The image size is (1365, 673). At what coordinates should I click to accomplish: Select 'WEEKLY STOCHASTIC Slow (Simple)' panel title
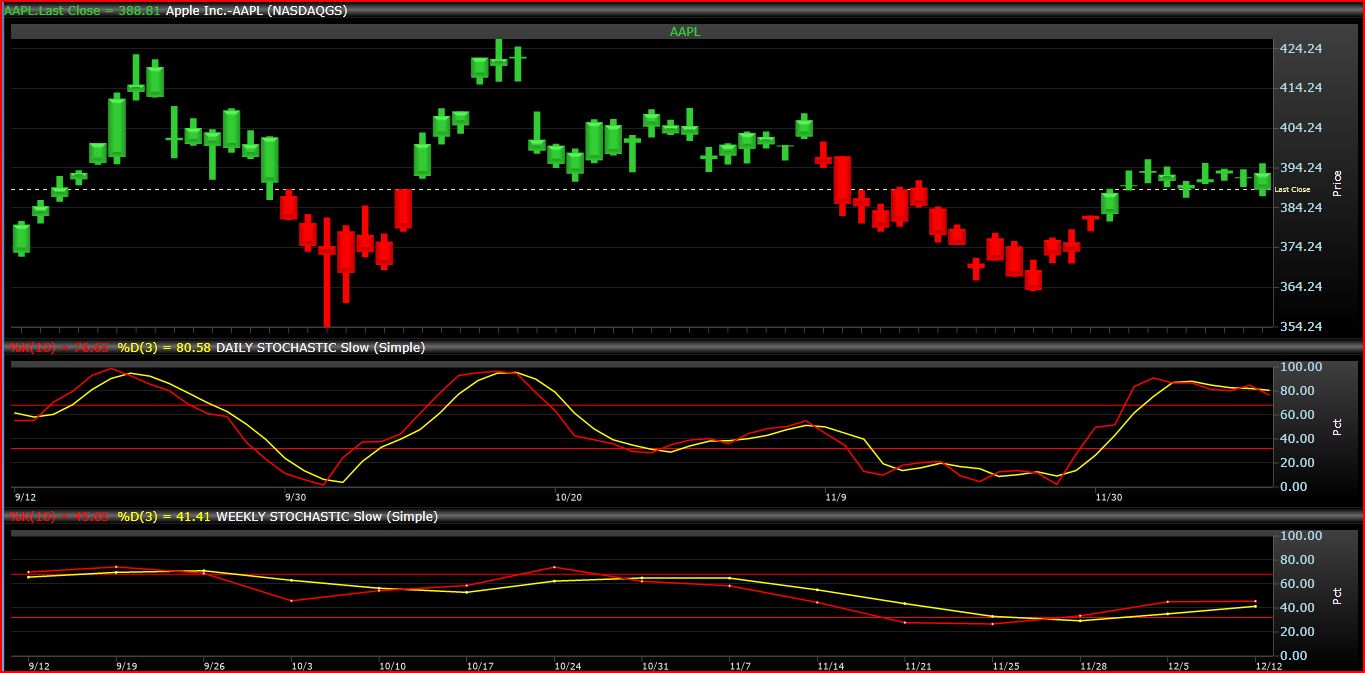[327, 517]
